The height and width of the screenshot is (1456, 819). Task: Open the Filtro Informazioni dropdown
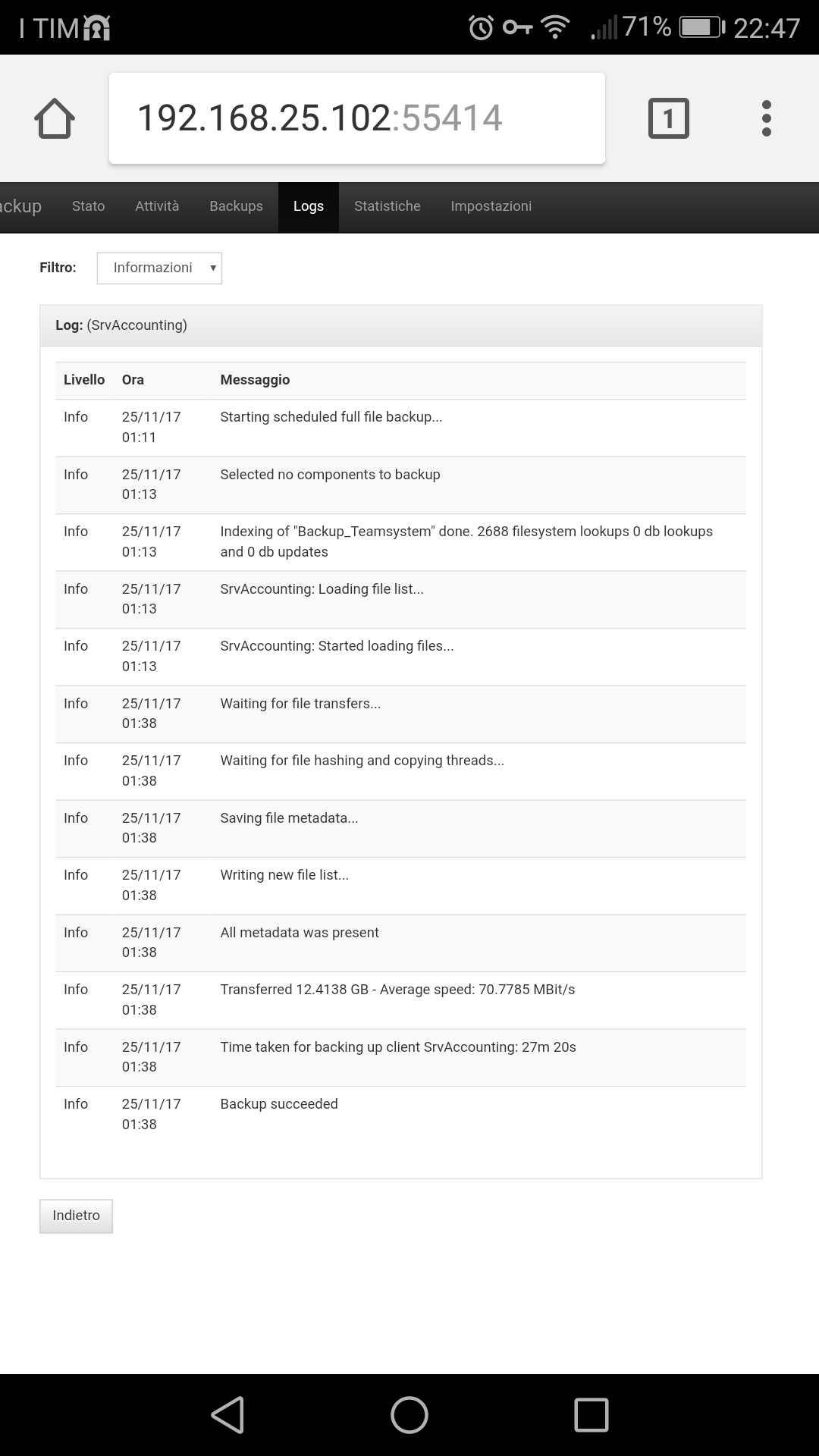pos(159,268)
